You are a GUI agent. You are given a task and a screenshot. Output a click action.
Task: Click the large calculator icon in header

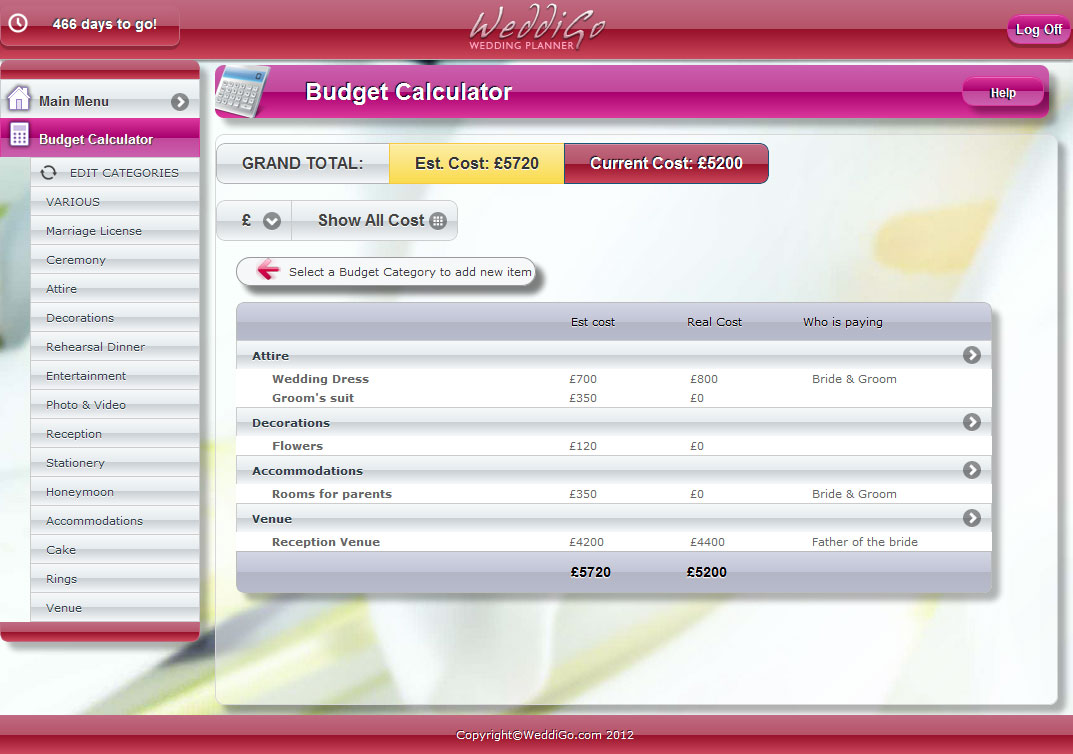[242, 91]
